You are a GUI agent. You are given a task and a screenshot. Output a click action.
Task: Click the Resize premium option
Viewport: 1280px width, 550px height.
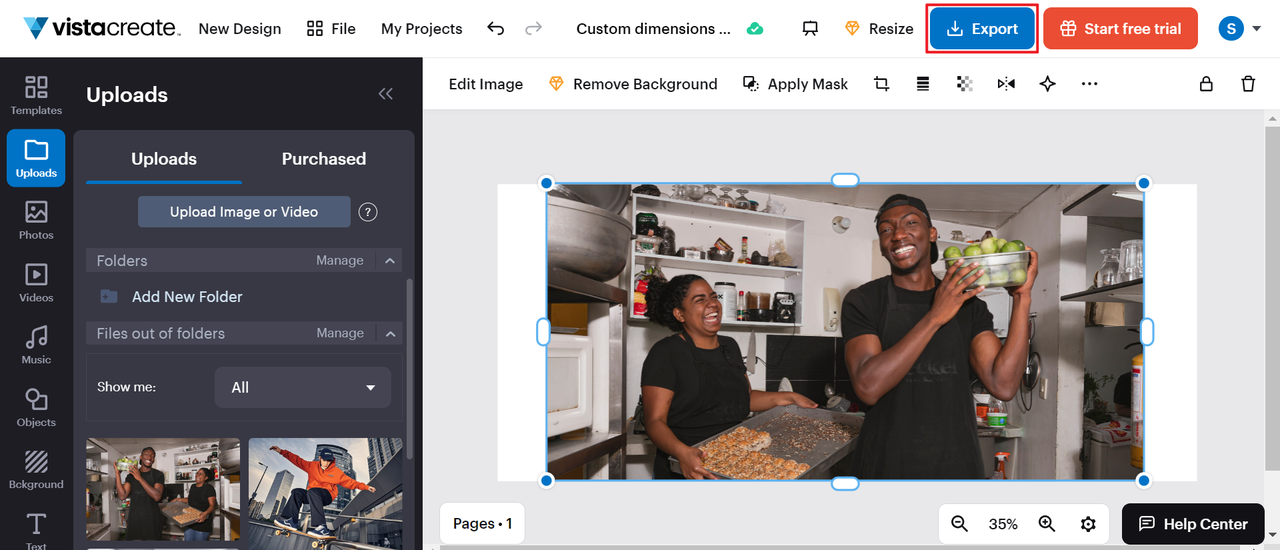point(879,28)
